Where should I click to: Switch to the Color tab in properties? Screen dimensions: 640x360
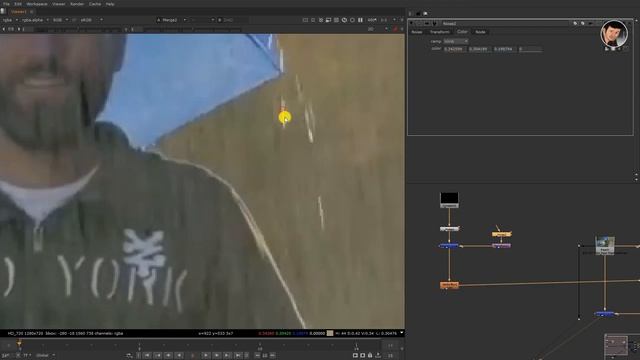[x=462, y=32]
